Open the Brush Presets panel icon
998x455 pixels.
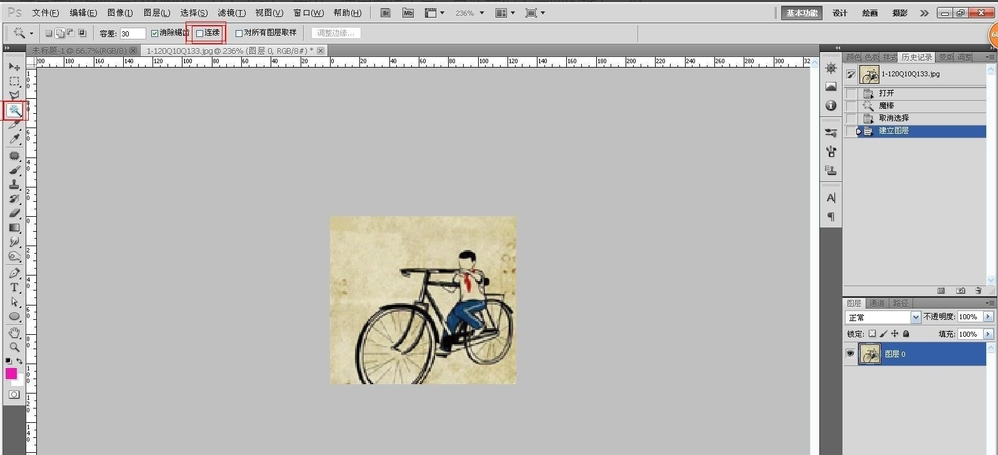pos(831,133)
